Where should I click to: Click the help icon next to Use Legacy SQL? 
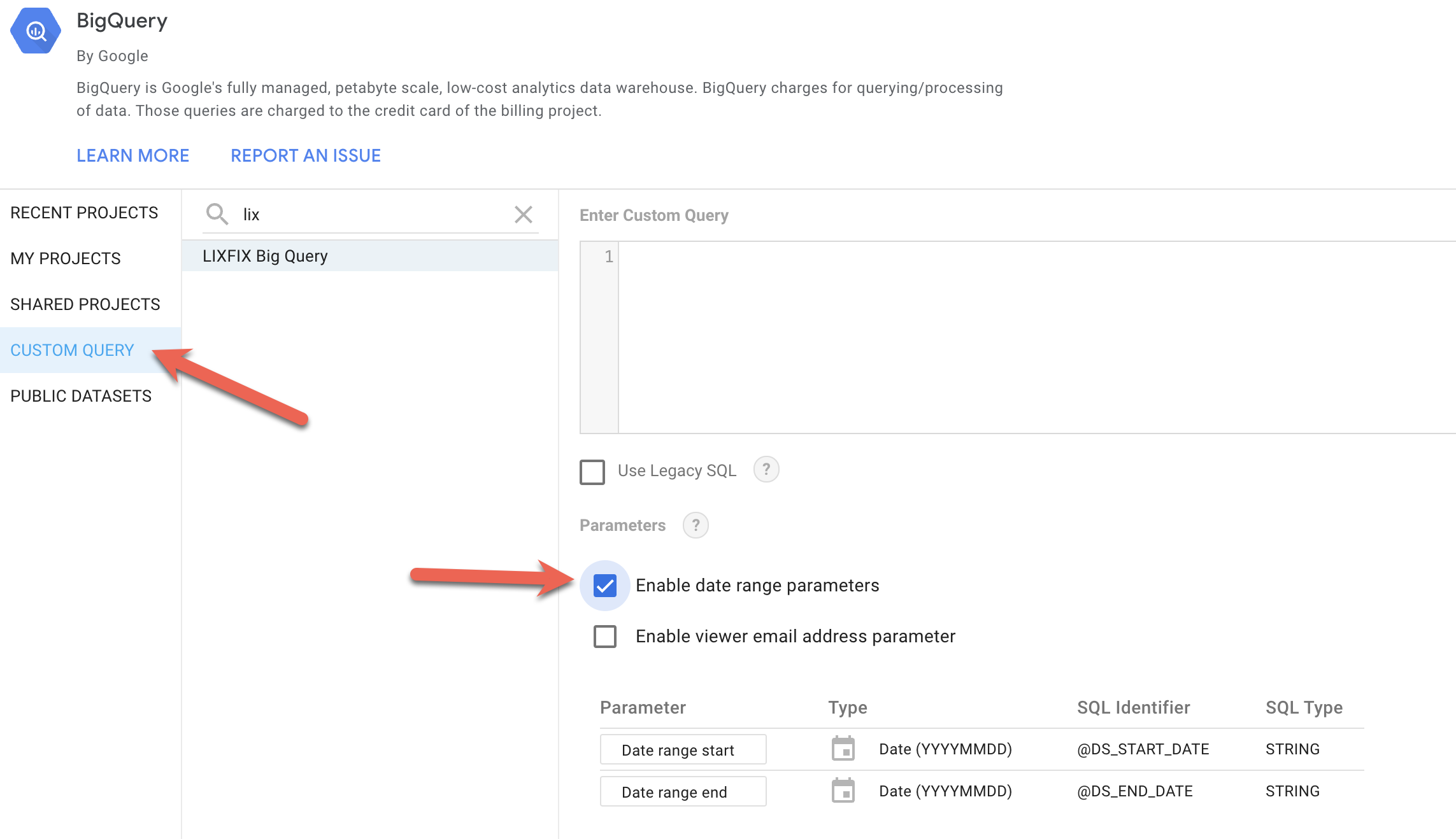point(766,470)
